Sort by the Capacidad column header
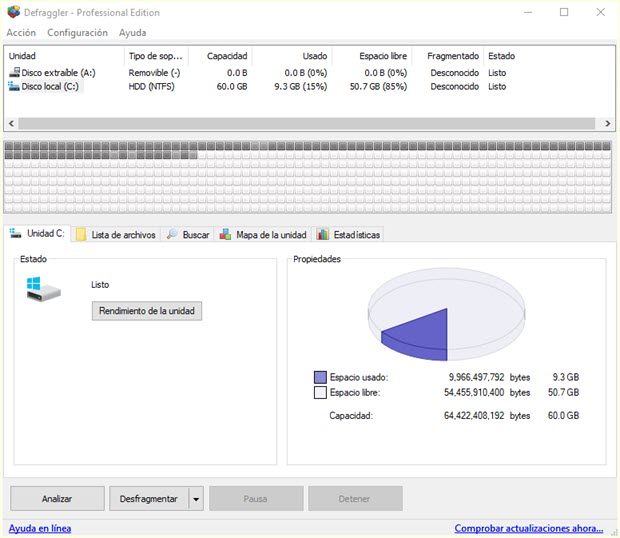The height and width of the screenshot is (538, 620). 220,56
